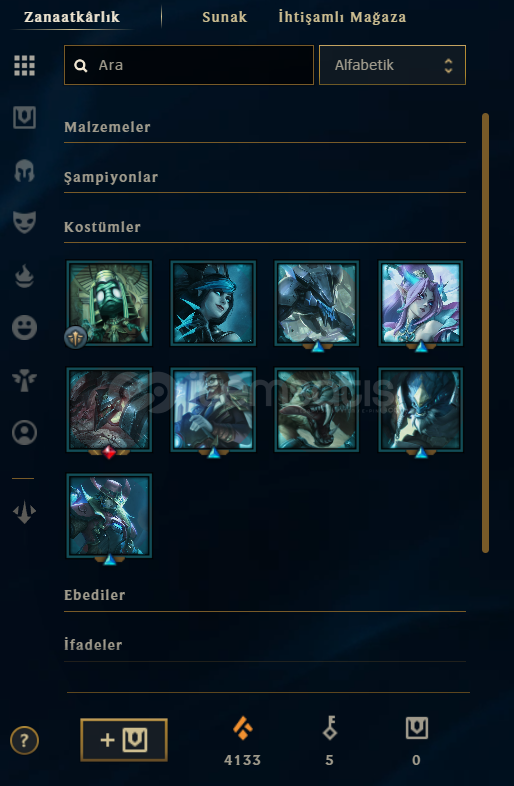Select the all-items grid filter icon
514x786 pixels.
[25, 66]
